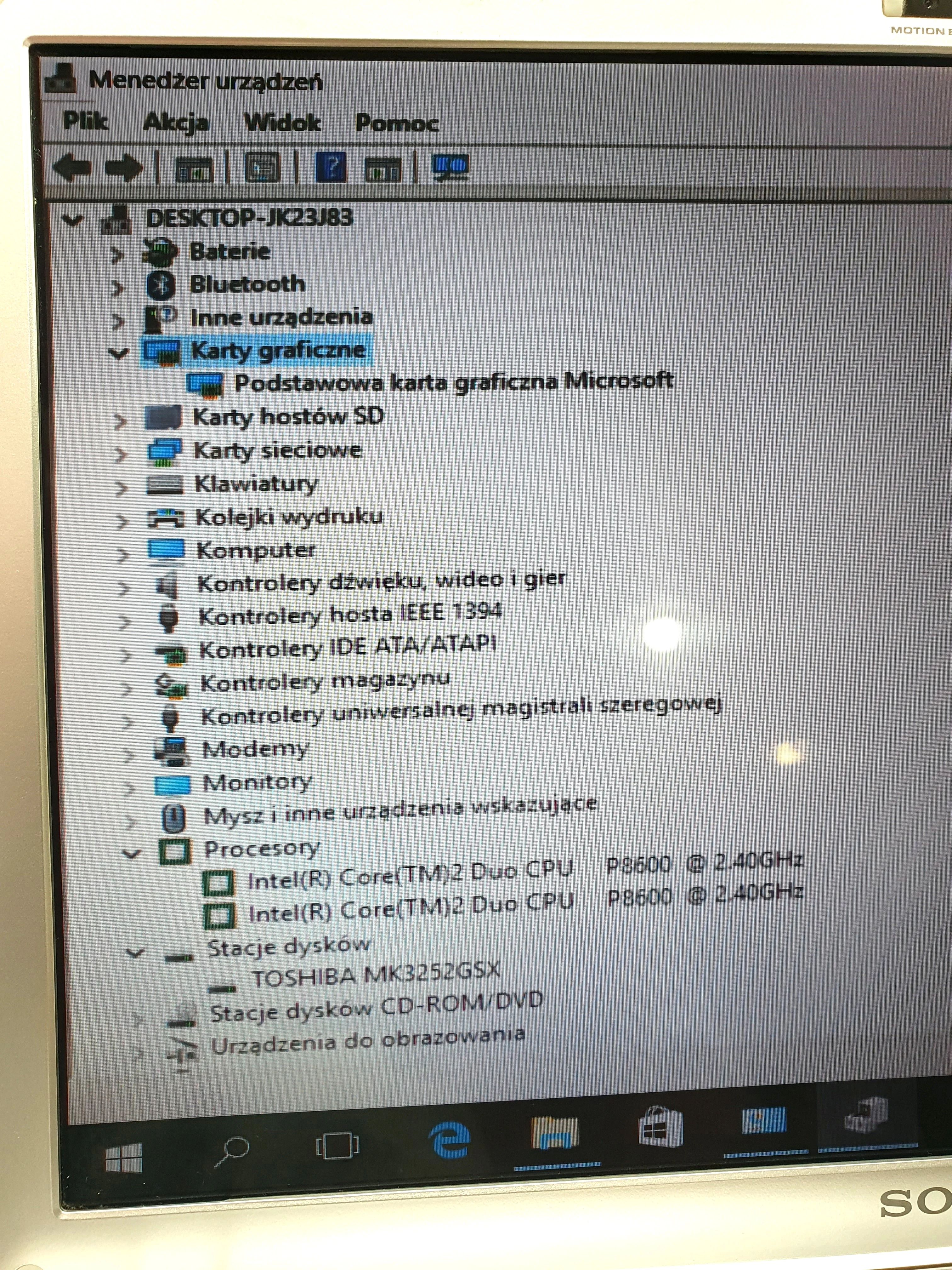Image resolution: width=952 pixels, height=1270 pixels.
Task: Select the TOSHIBA MK3252GSX disk drive
Action: coord(376,974)
